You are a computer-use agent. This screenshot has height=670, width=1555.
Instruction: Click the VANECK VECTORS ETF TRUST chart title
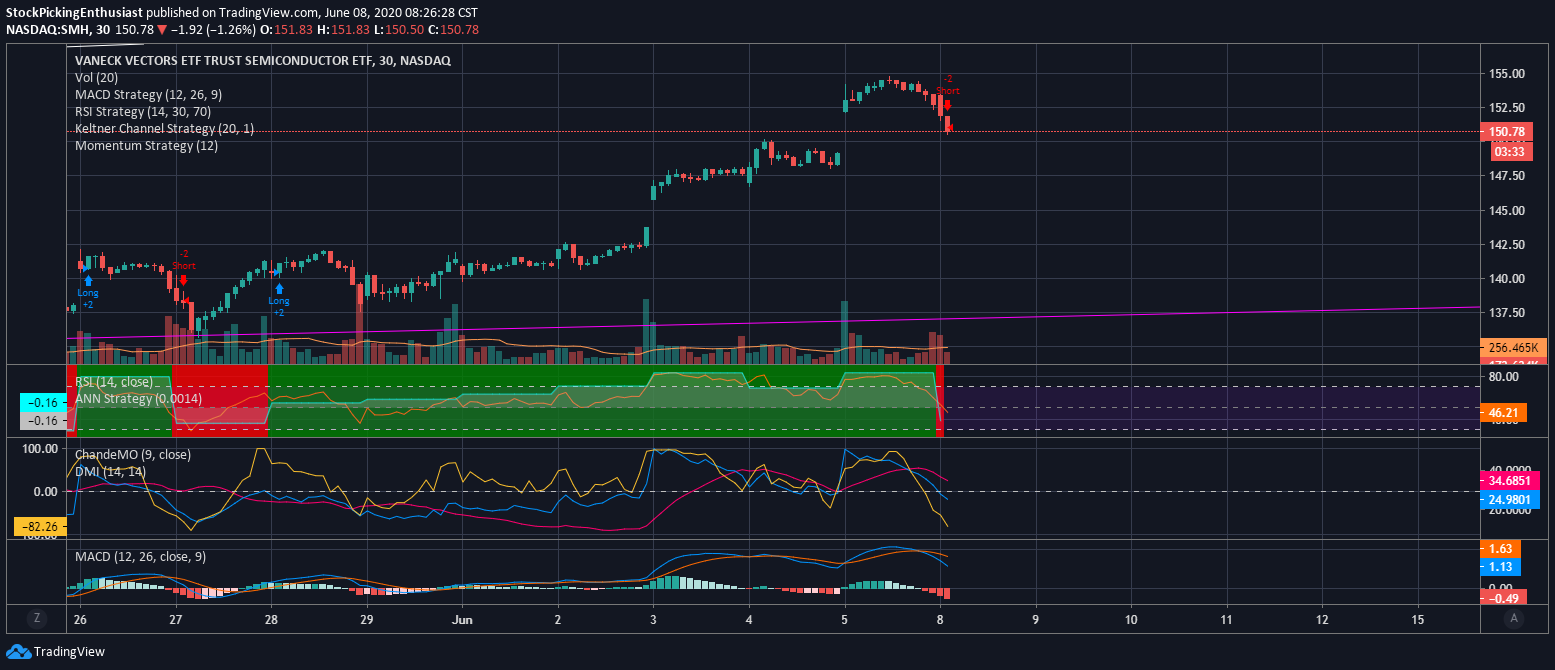point(263,61)
